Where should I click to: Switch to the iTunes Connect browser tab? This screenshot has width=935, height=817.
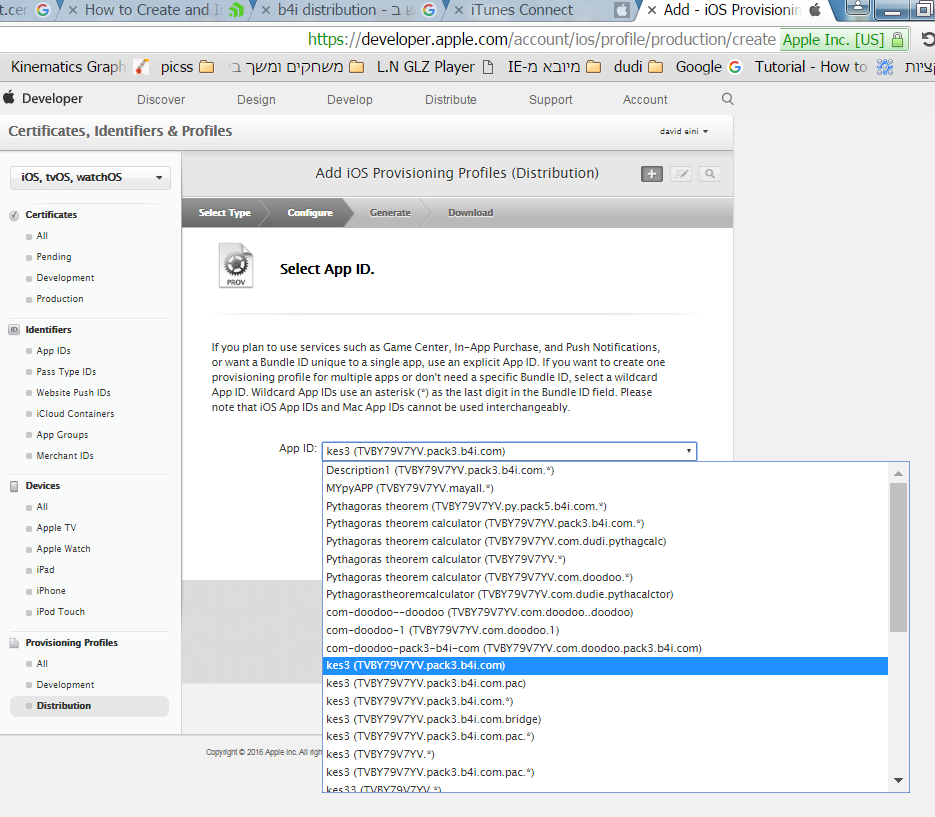[540, 10]
